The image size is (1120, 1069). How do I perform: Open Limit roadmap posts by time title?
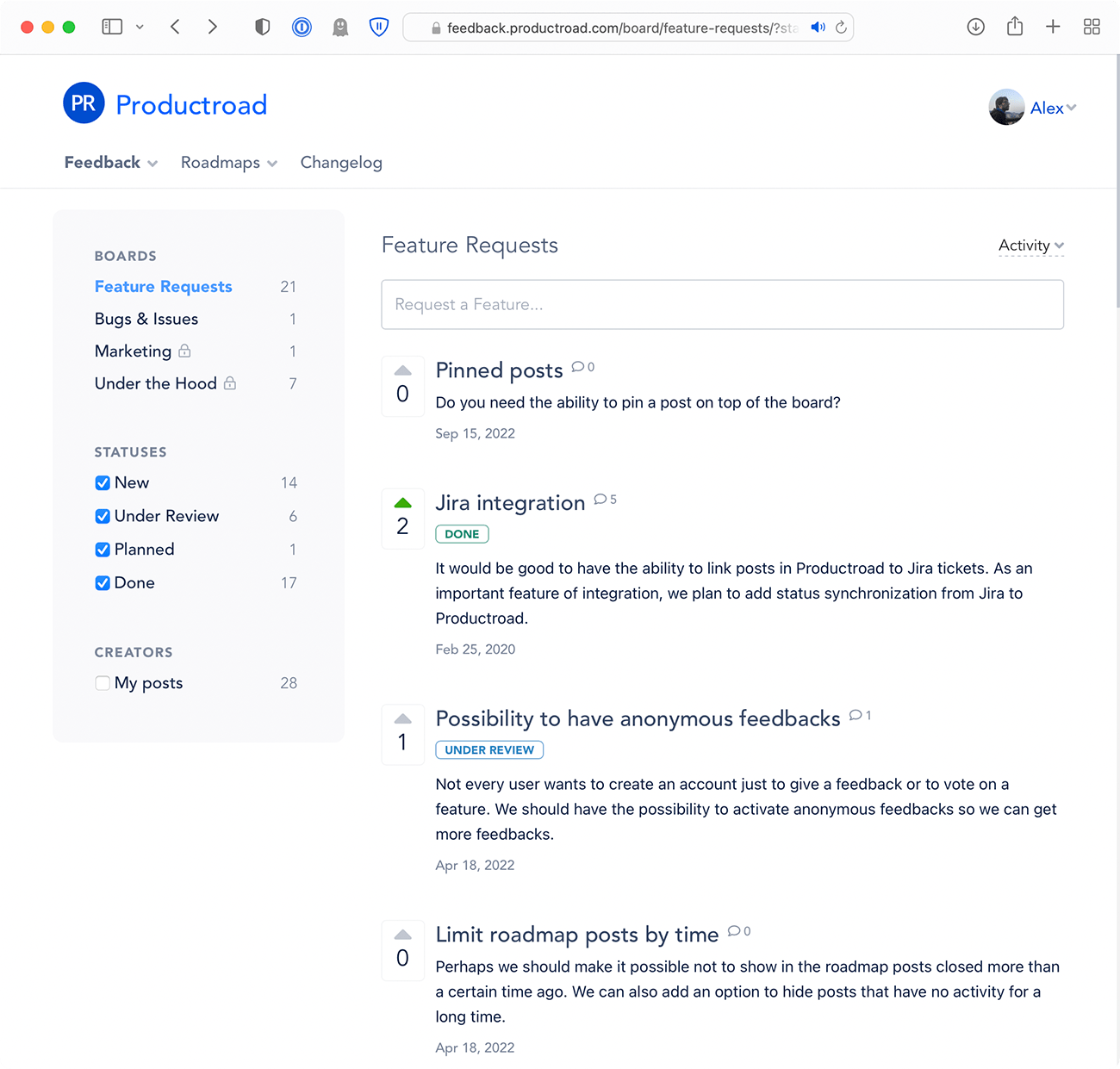(577, 935)
